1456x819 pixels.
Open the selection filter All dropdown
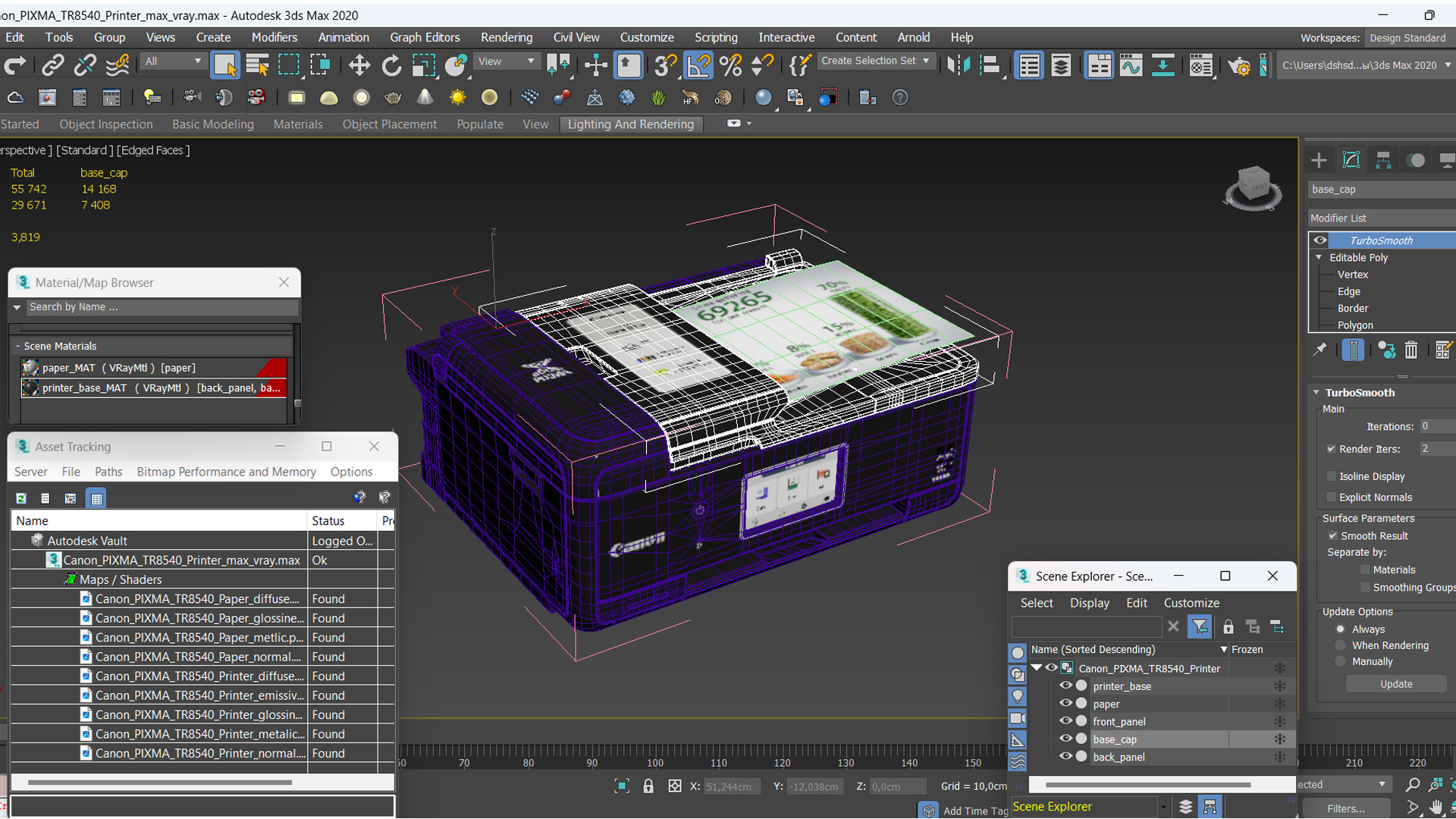pyautogui.click(x=173, y=61)
